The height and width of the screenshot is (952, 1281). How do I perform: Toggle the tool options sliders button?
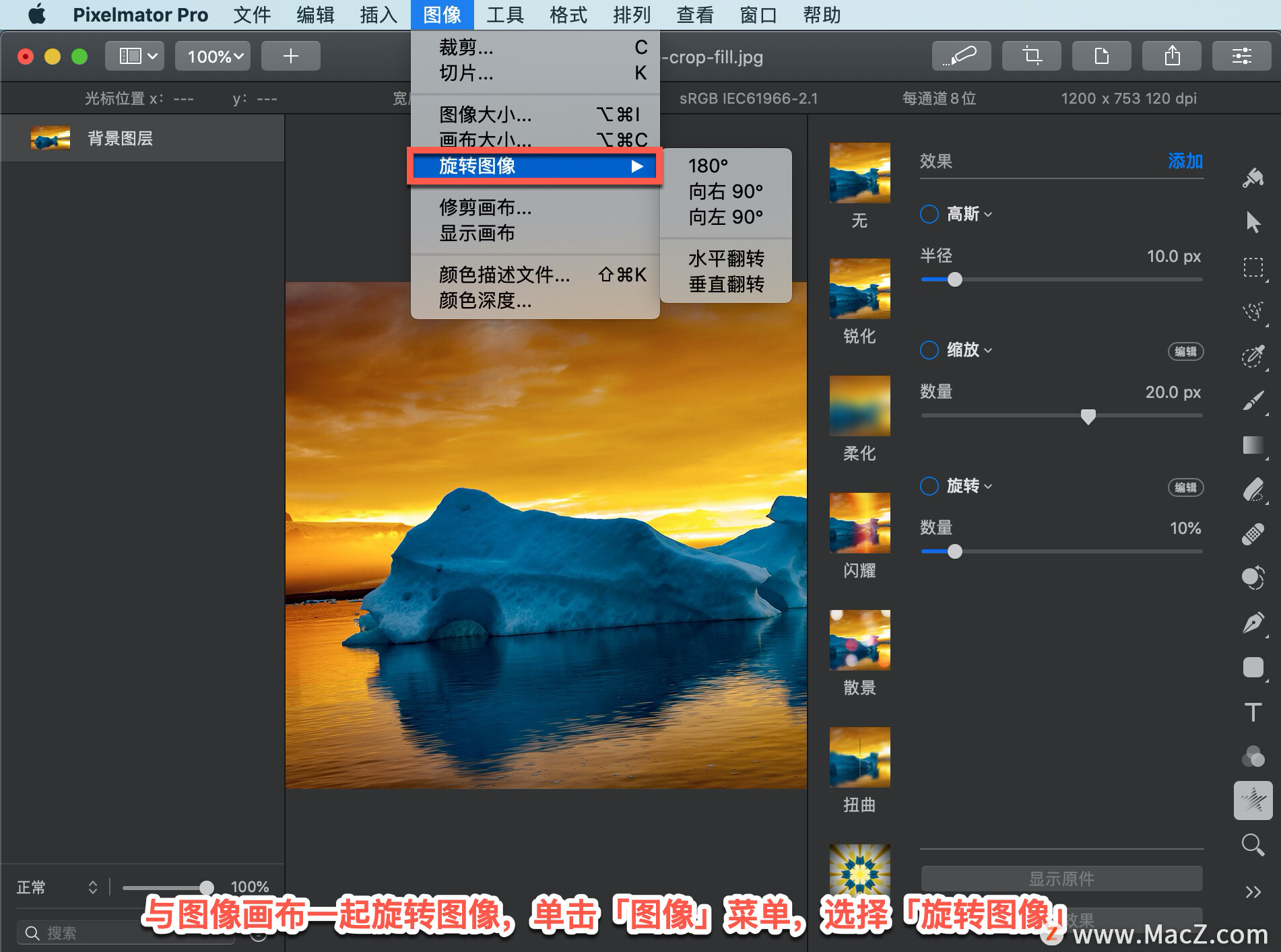(1241, 56)
